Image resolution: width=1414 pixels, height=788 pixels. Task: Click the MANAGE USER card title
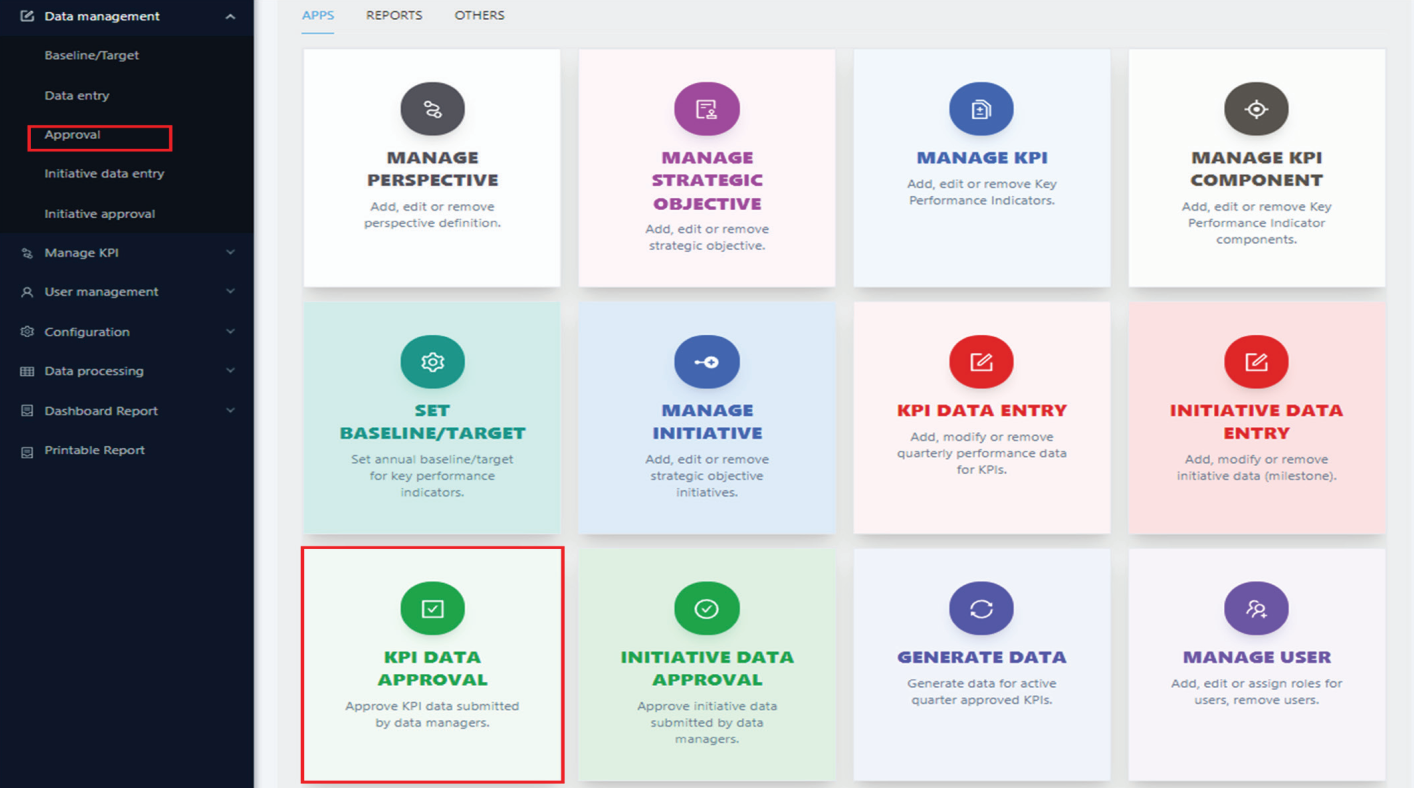1256,657
